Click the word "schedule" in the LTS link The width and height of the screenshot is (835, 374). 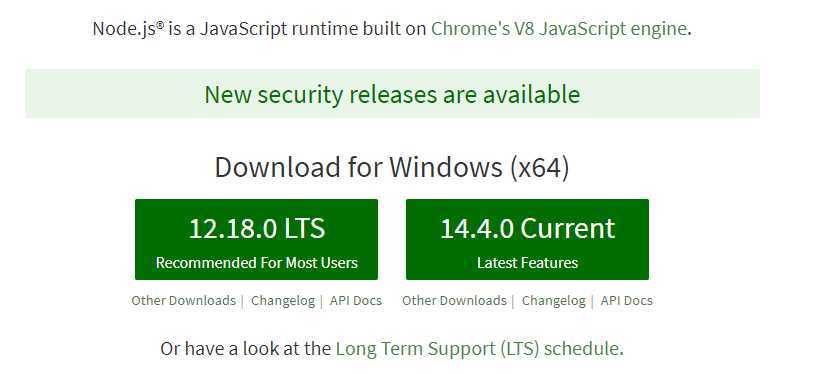582,349
